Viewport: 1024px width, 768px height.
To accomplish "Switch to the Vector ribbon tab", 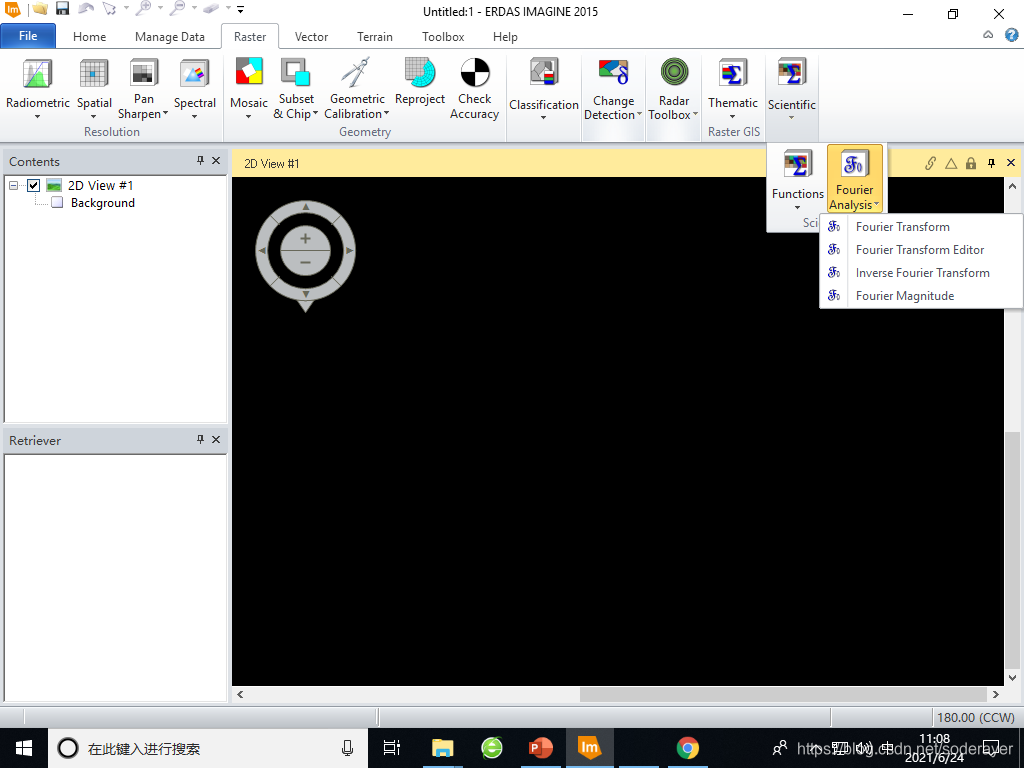I will pyautogui.click(x=312, y=37).
